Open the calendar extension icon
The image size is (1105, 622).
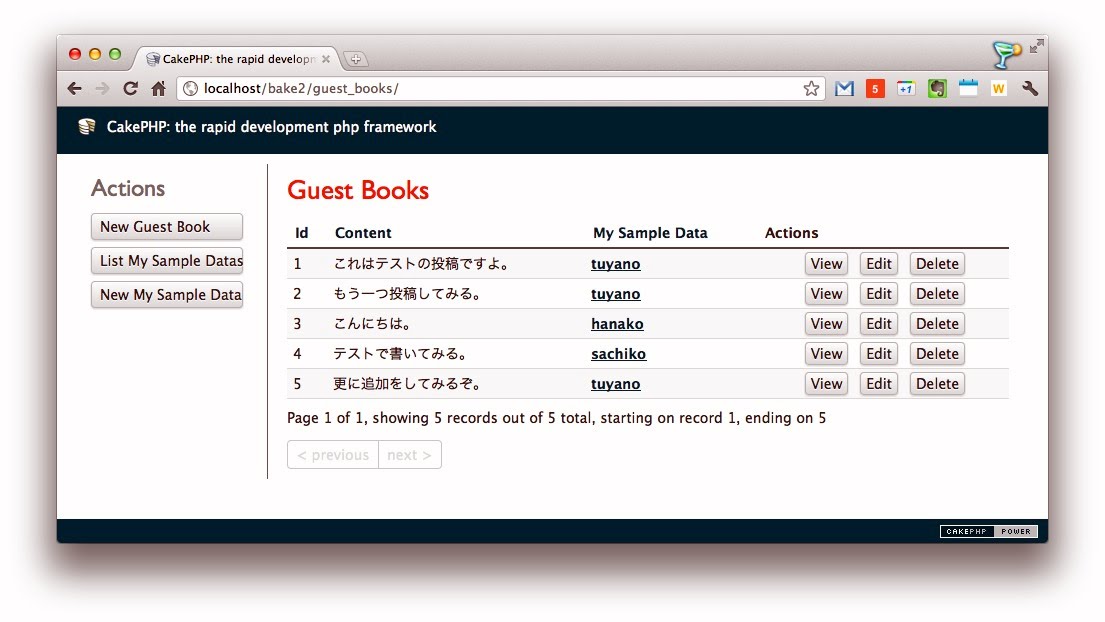pos(967,89)
